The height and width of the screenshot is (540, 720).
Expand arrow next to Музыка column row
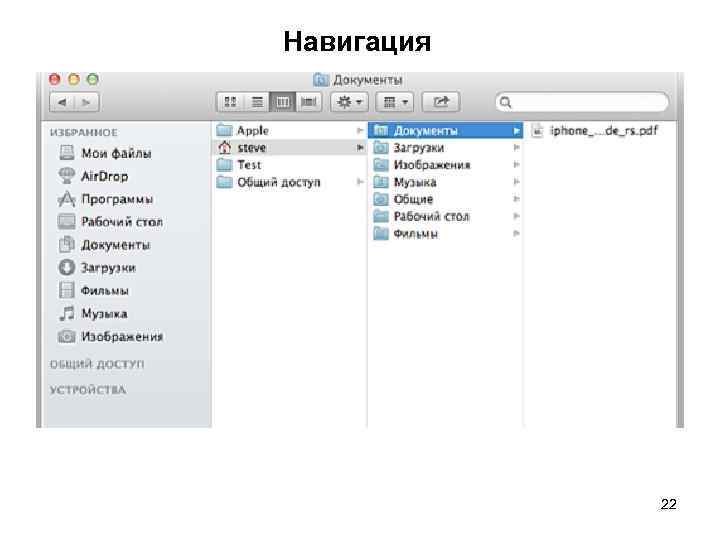click(x=517, y=182)
